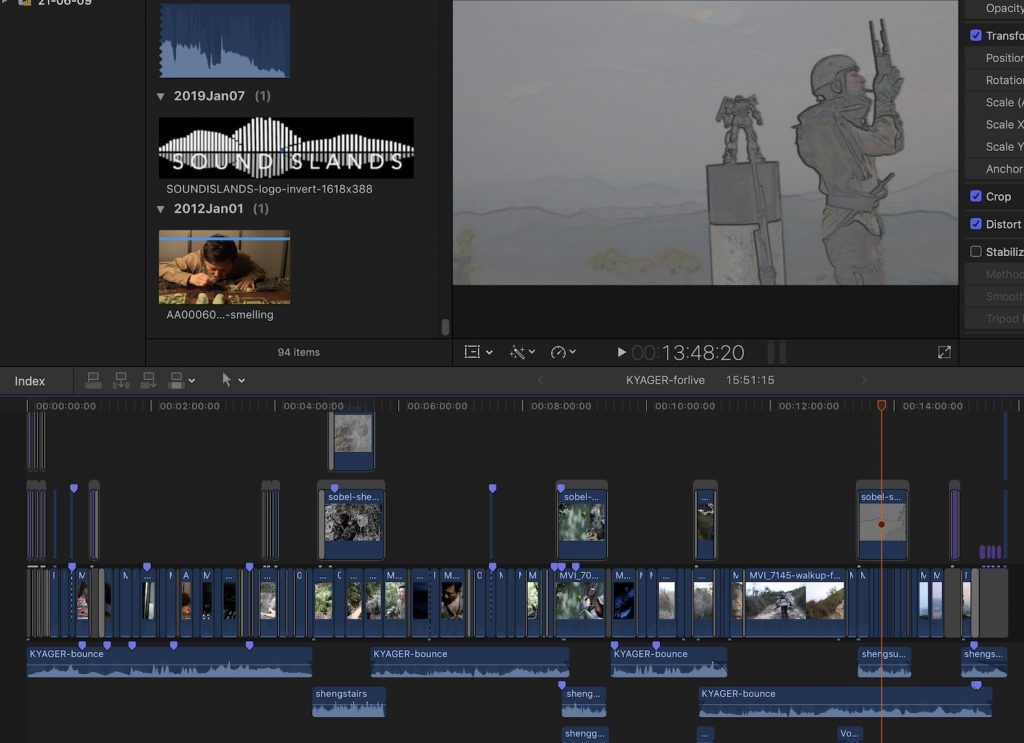1024x743 pixels.
Task: Click the overwrite clip edit icon
Action: click(x=177, y=380)
